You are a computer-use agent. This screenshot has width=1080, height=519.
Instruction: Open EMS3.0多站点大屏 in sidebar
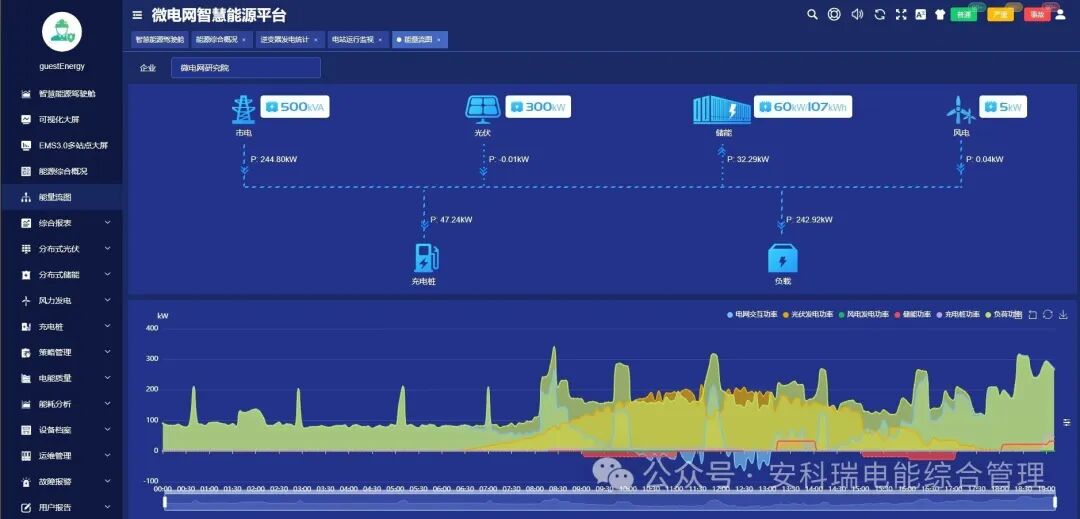pos(62,146)
